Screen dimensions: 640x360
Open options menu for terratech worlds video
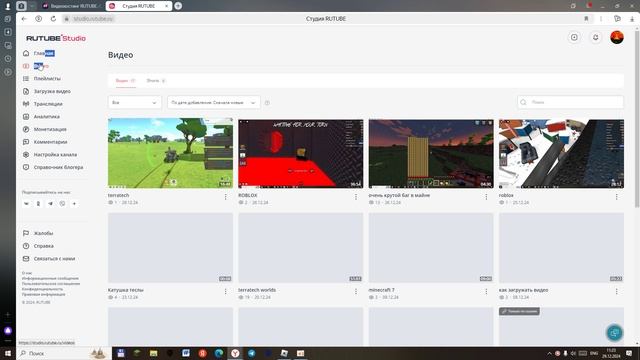tap(356, 291)
